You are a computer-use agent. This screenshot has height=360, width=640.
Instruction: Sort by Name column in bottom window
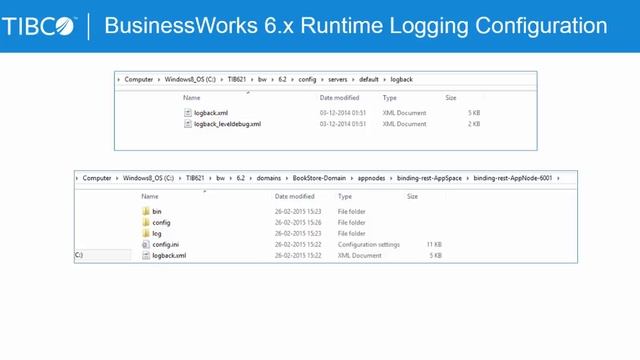click(150, 196)
